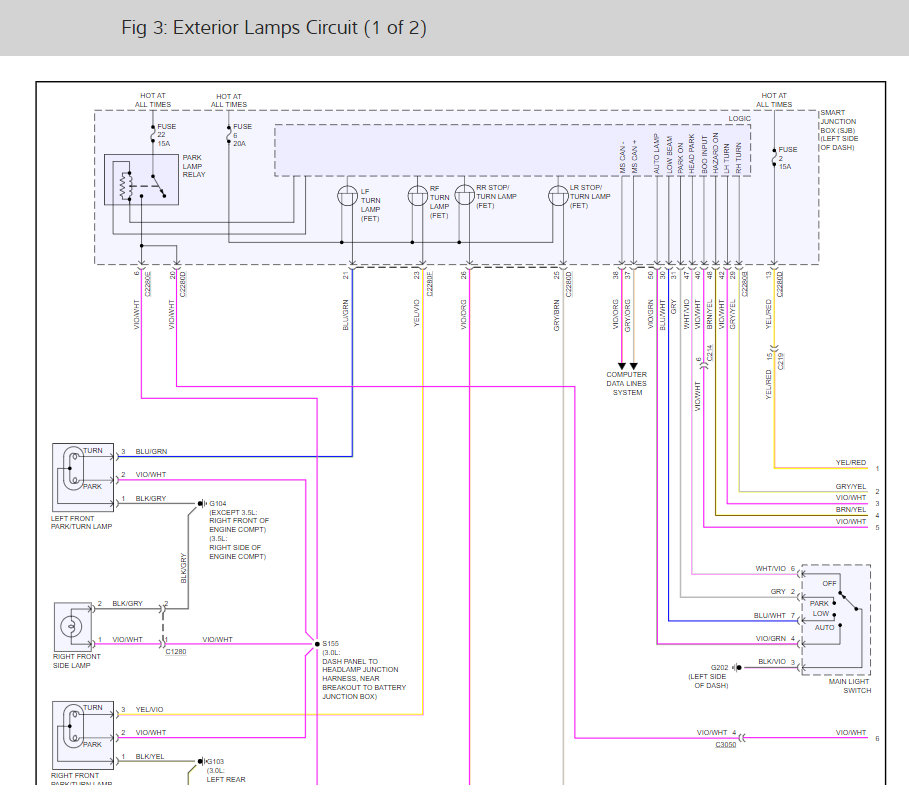The width and height of the screenshot is (909, 811).
Task: Click the C214 connector label
Action: point(710,354)
